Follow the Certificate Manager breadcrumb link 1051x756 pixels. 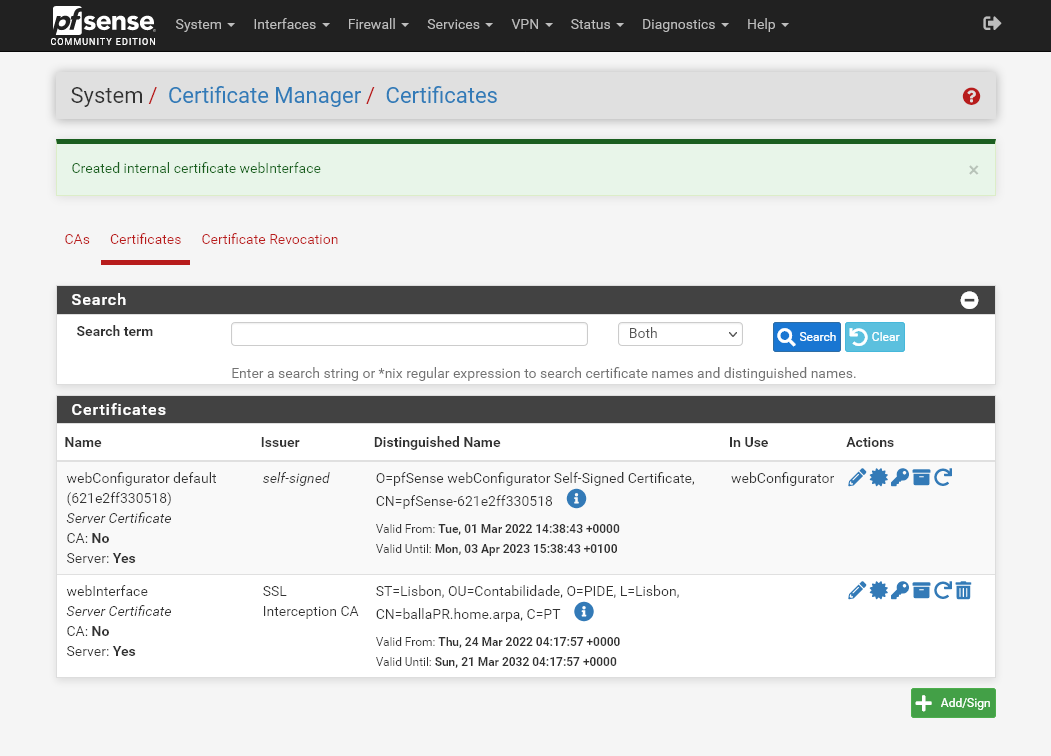263,95
